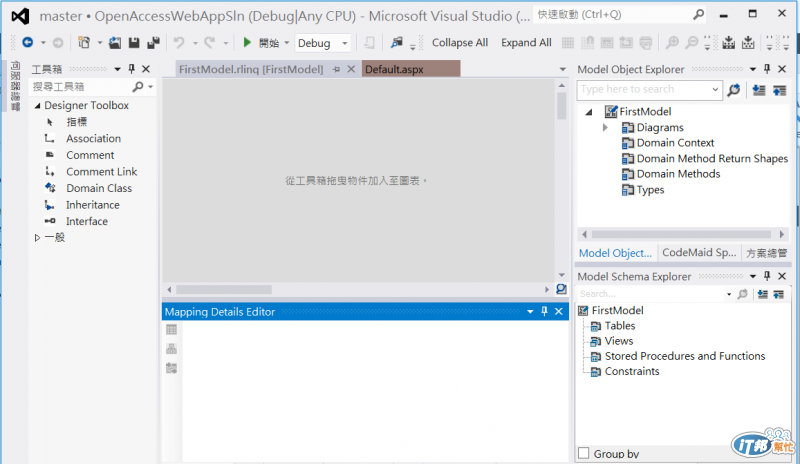Close the FirstModel.rlinq tab
This screenshot has height=464, width=800.
[x=351, y=69]
